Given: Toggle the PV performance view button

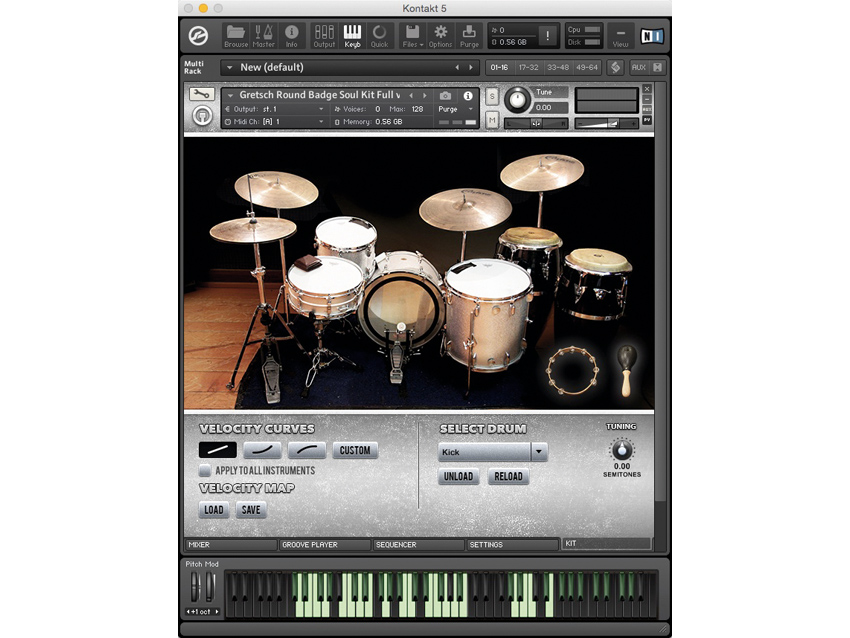Looking at the screenshot, I should pos(647,120).
